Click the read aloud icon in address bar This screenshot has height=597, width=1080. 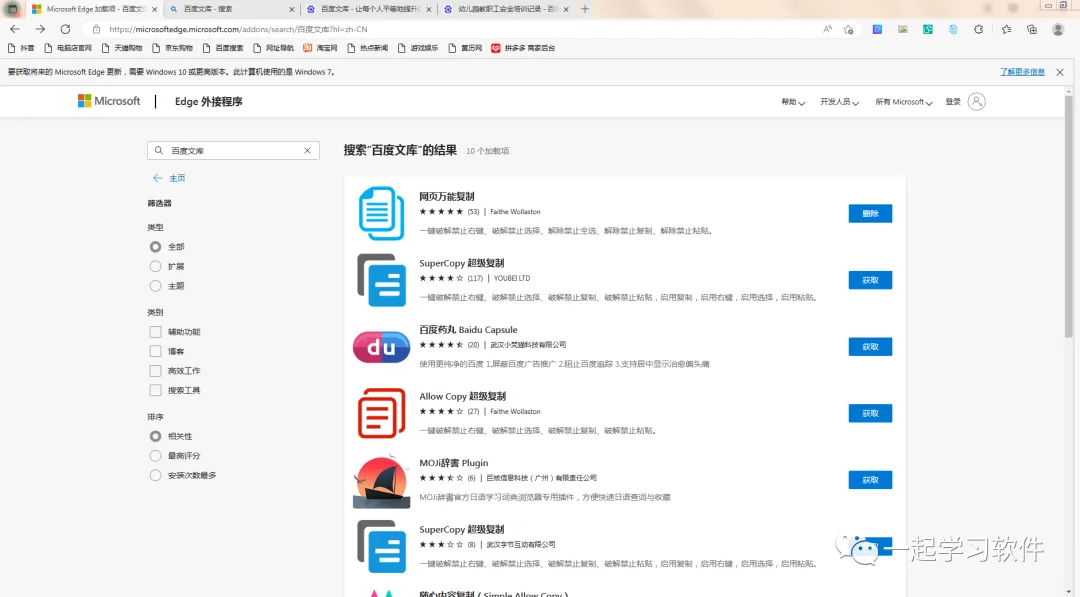click(x=827, y=29)
